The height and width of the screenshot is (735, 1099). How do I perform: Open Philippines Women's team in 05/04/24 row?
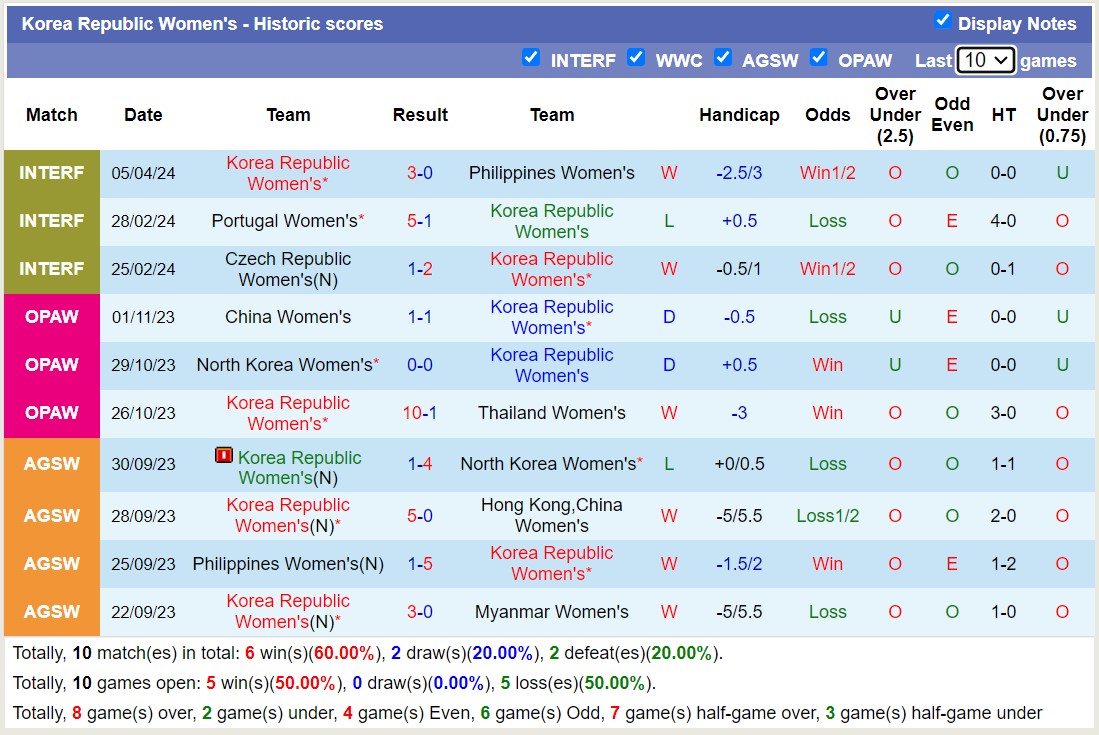click(551, 173)
